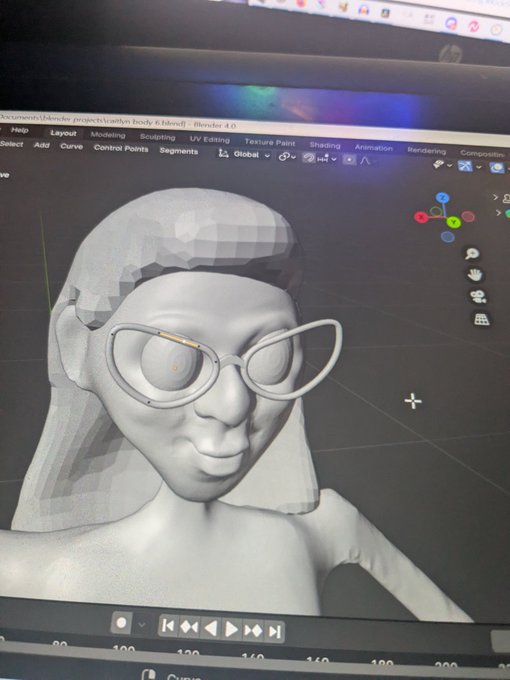Click the zoom view magnifier icon

(x=472, y=254)
